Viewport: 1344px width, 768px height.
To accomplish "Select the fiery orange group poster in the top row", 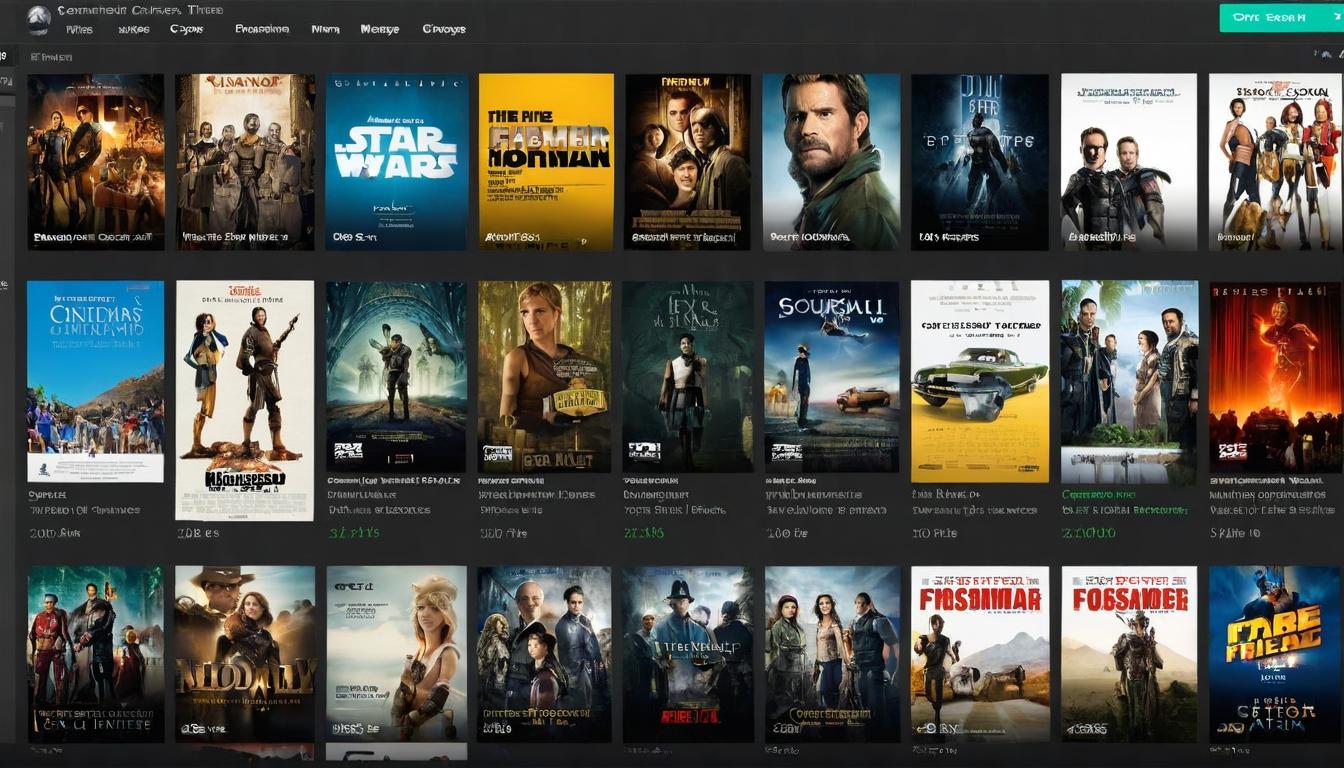I will point(95,161).
